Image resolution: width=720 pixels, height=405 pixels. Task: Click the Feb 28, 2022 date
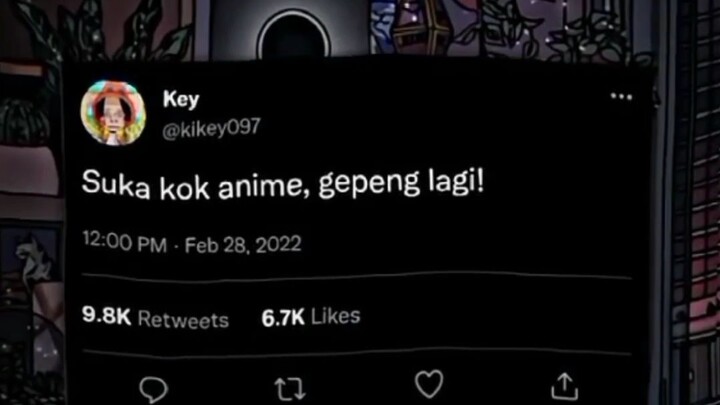pyautogui.click(x=243, y=244)
